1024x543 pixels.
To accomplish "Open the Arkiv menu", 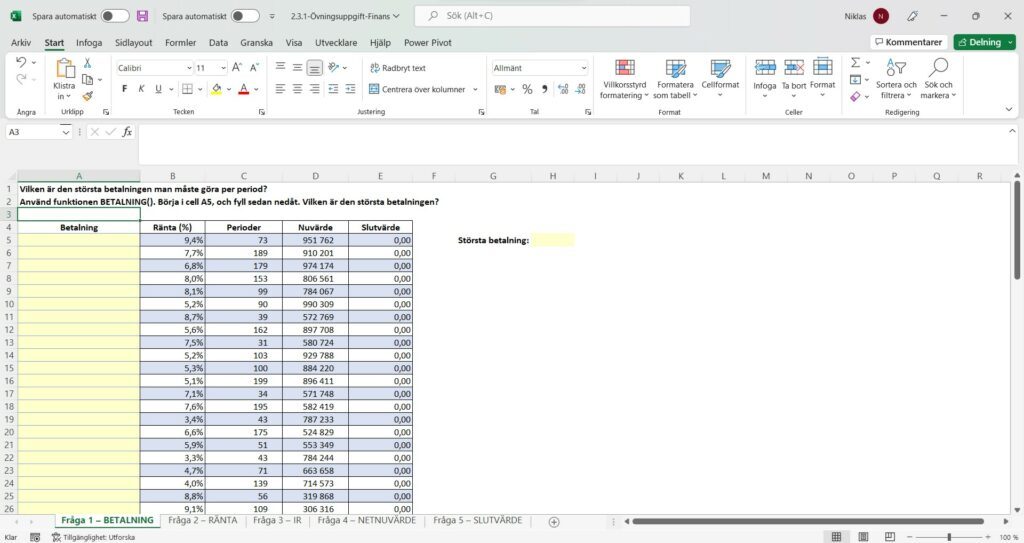I will click(x=21, y=42).
